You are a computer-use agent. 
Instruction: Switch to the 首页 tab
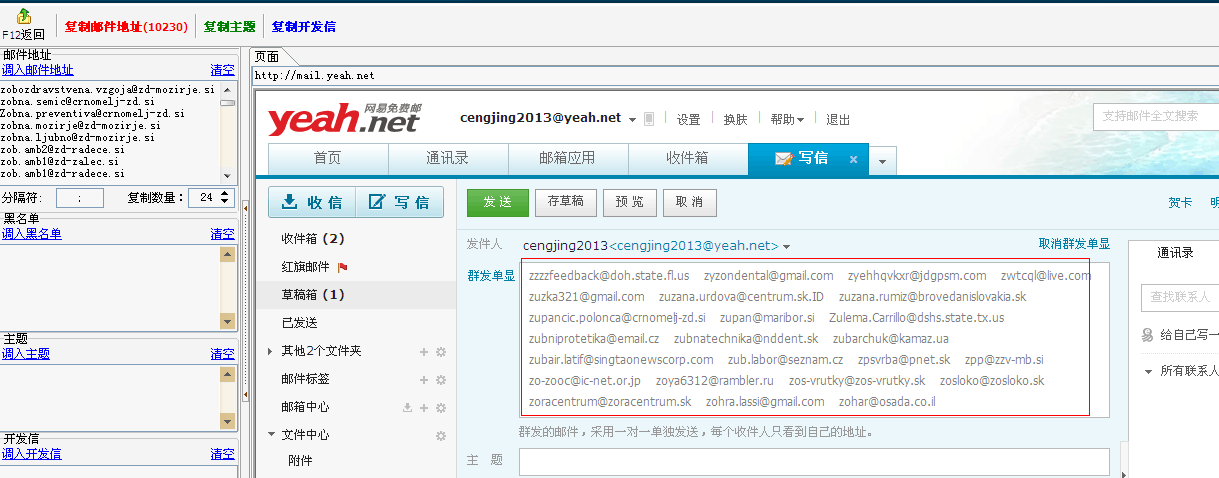(x=327, y=158)
